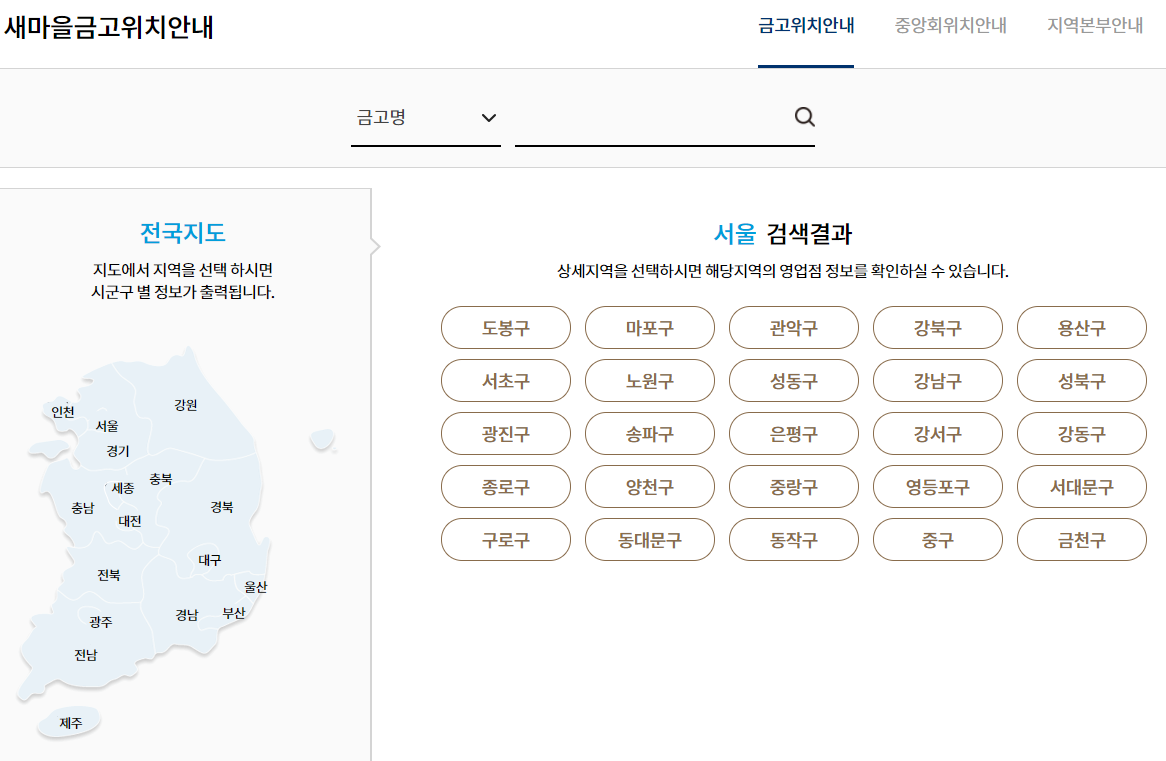1166x761 pixels.
Task: Select 제주 island on the map
Action: [x=71, y=723]
